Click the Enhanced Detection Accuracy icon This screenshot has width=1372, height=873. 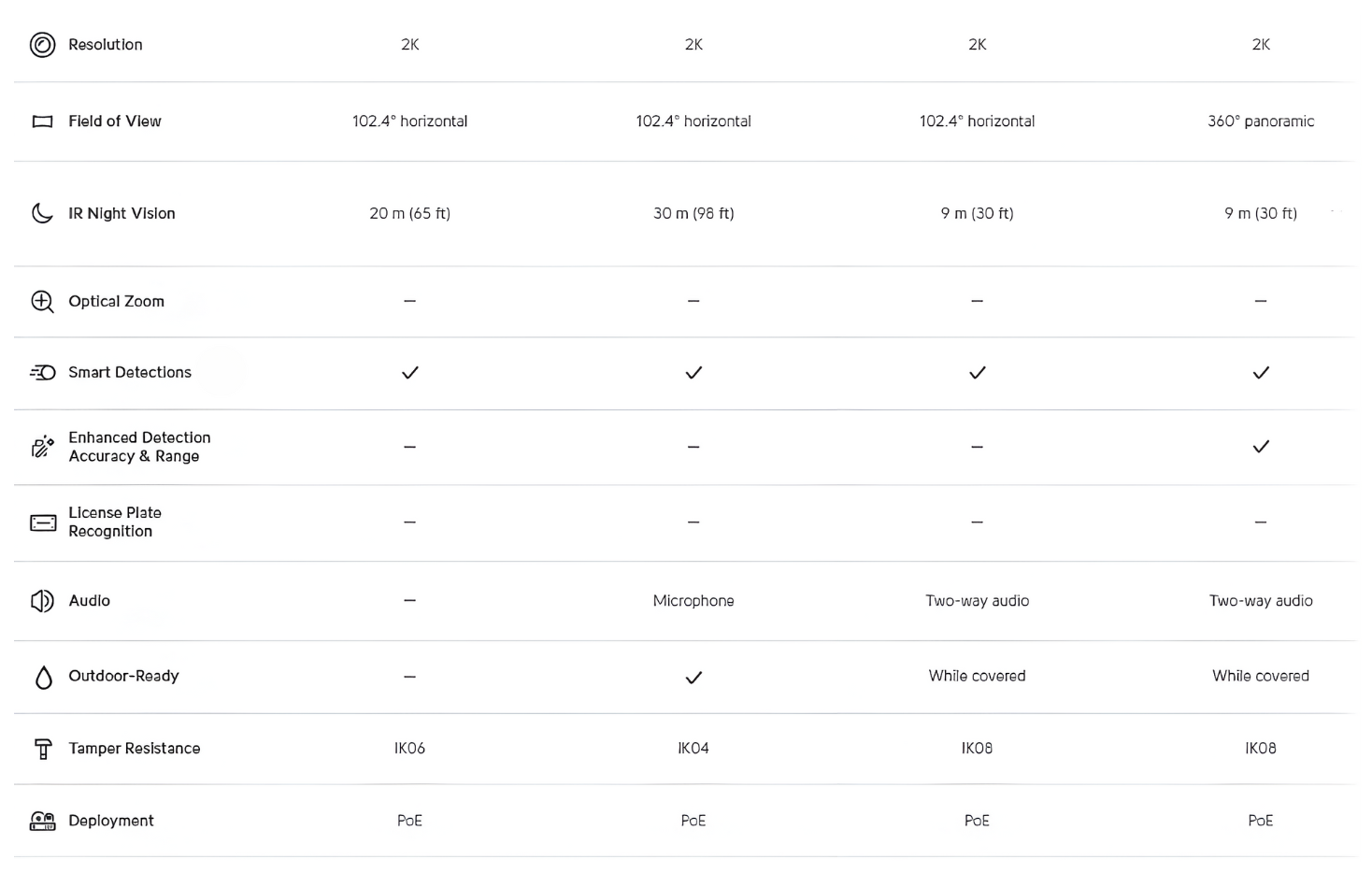[x=43, y=447]
